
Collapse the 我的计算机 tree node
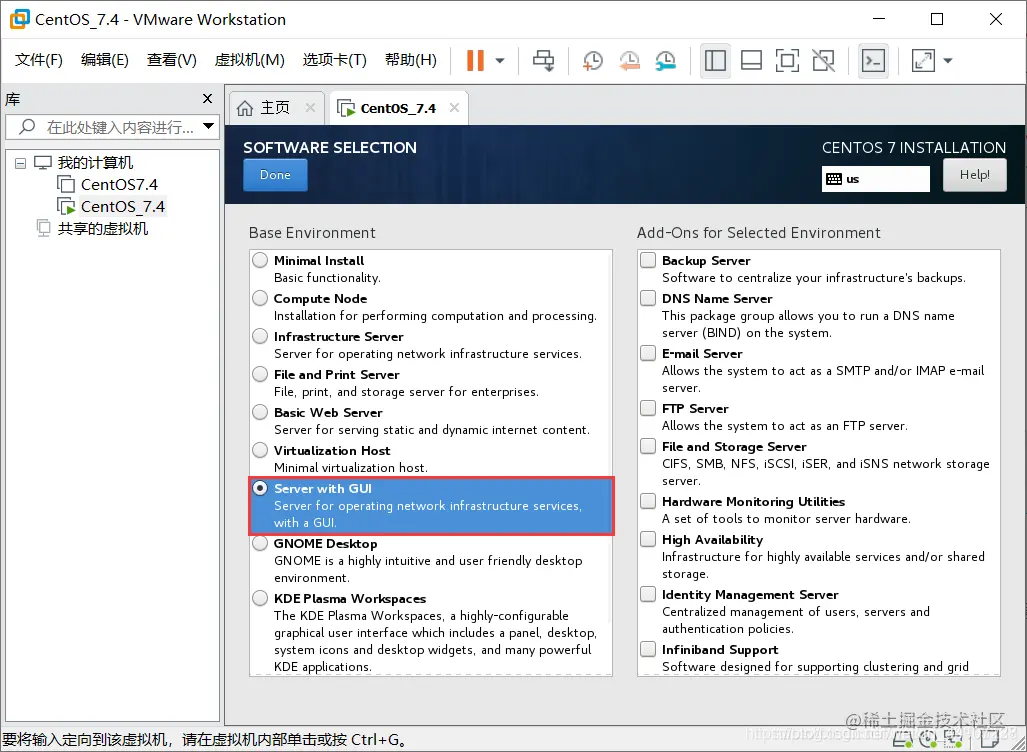coord(21,163)
